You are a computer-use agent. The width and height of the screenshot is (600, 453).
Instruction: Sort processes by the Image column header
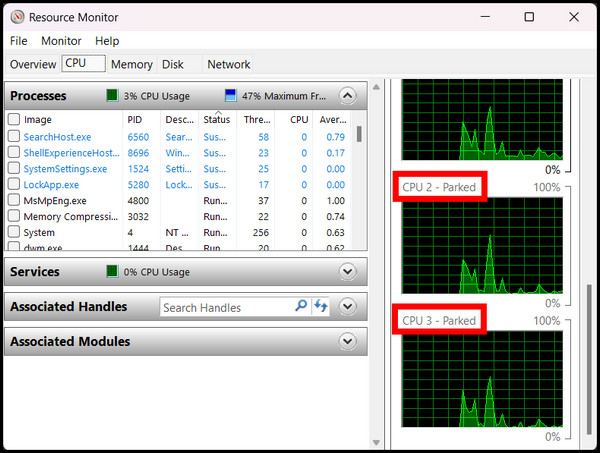point(38,120)
